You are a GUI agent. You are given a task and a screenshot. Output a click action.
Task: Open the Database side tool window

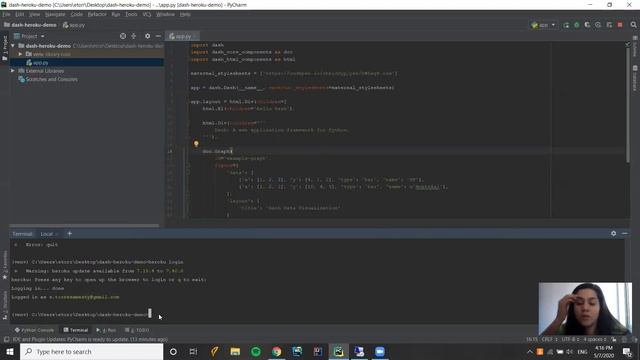[x=635, y=78]
